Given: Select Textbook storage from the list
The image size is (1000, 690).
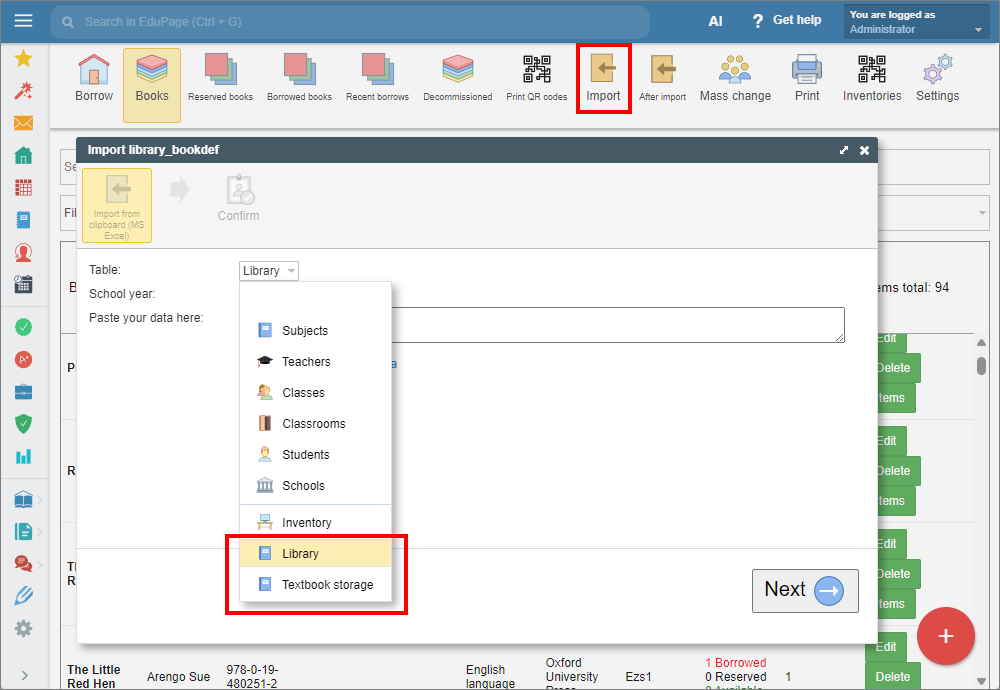Looking at the screenshot, I should coord(315,584).
